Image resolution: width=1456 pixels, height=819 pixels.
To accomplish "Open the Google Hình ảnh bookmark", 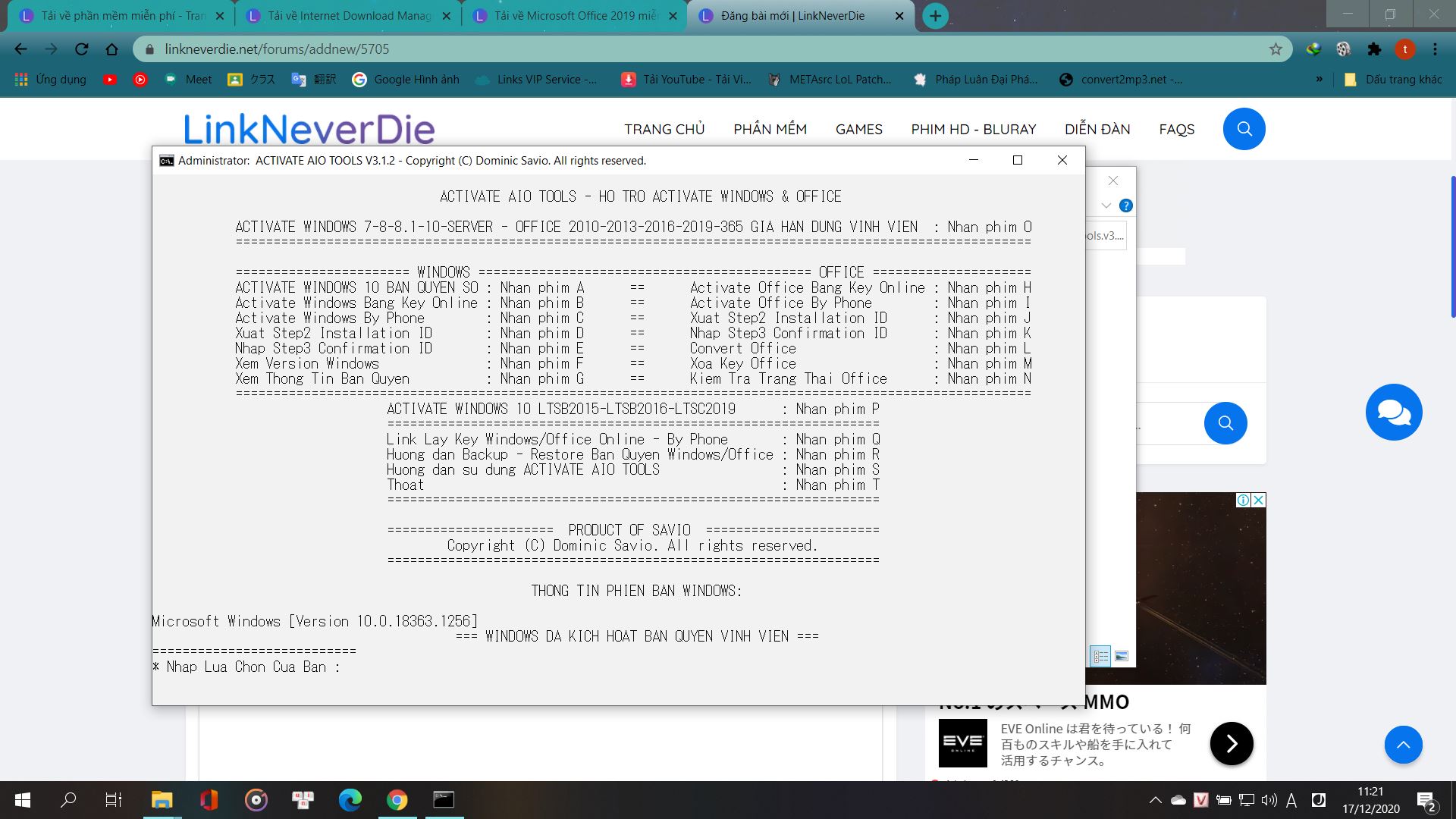I will pos(406,80).
